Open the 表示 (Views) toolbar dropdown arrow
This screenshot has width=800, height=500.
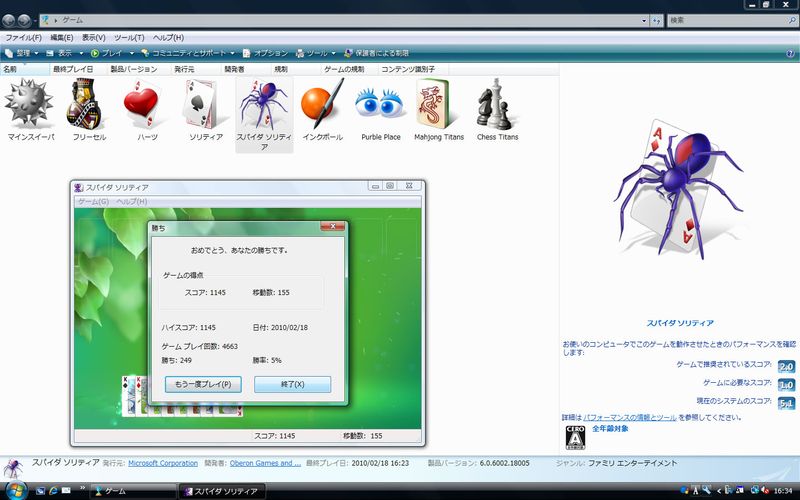pyautogui.click(x=81, y=53)
